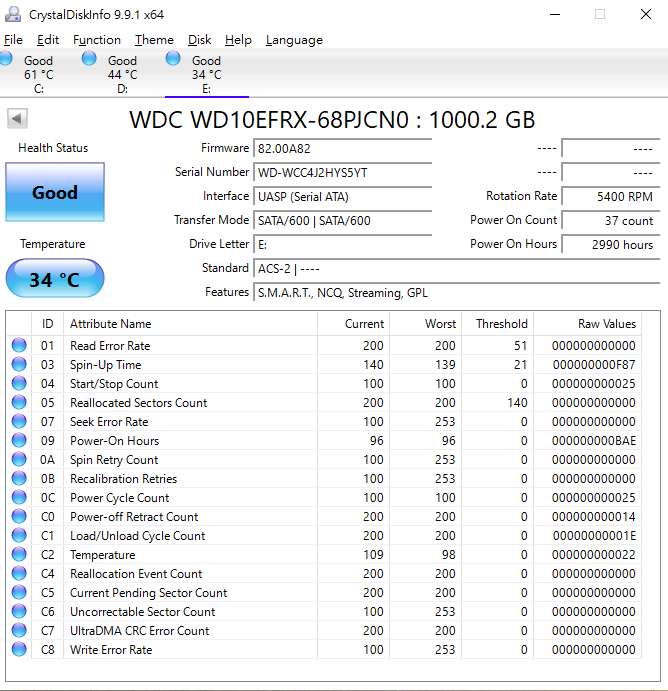Open the Disk menu
The height and width of the screenshot is (691, 668).
pyautogui.click(x=200, y=40)
